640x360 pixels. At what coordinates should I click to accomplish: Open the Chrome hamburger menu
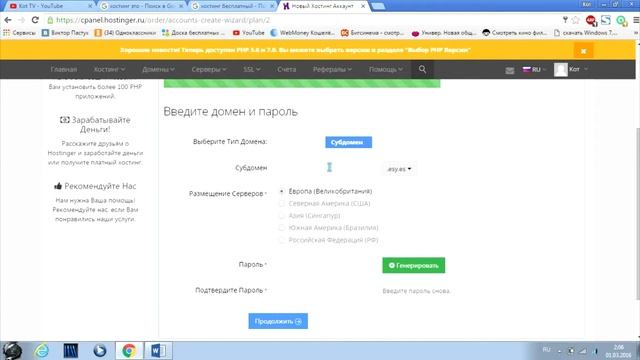pyautogui.click(x=636, y=20)
